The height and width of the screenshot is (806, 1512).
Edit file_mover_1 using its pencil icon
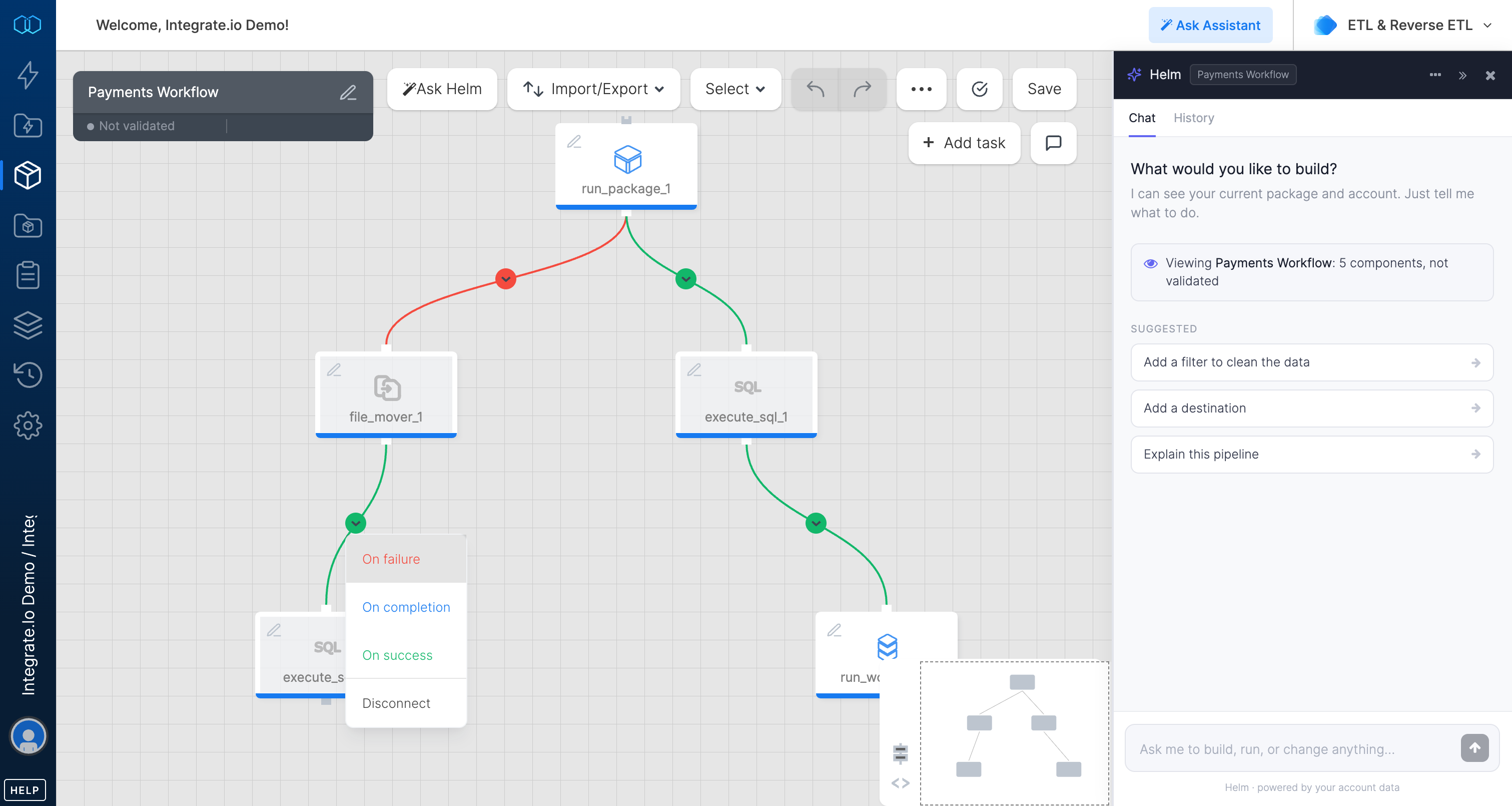[334, 369]
